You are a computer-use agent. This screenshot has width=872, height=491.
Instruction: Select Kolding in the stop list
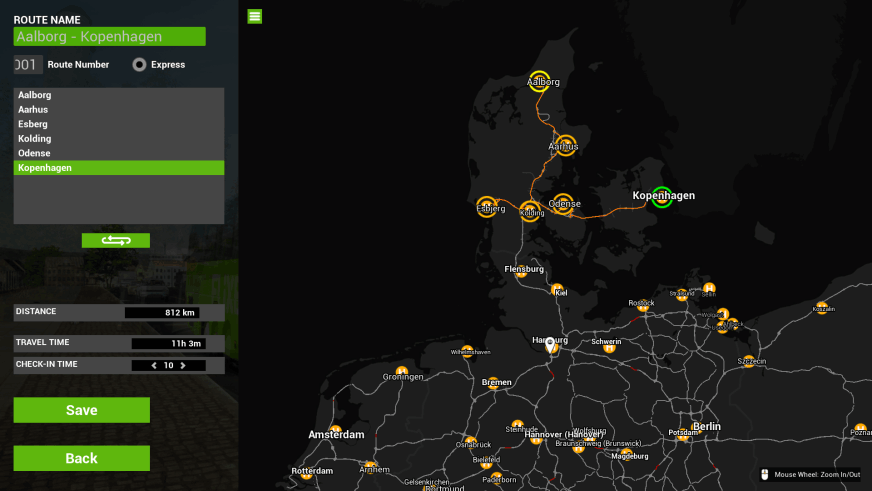(x=119, y=138)
